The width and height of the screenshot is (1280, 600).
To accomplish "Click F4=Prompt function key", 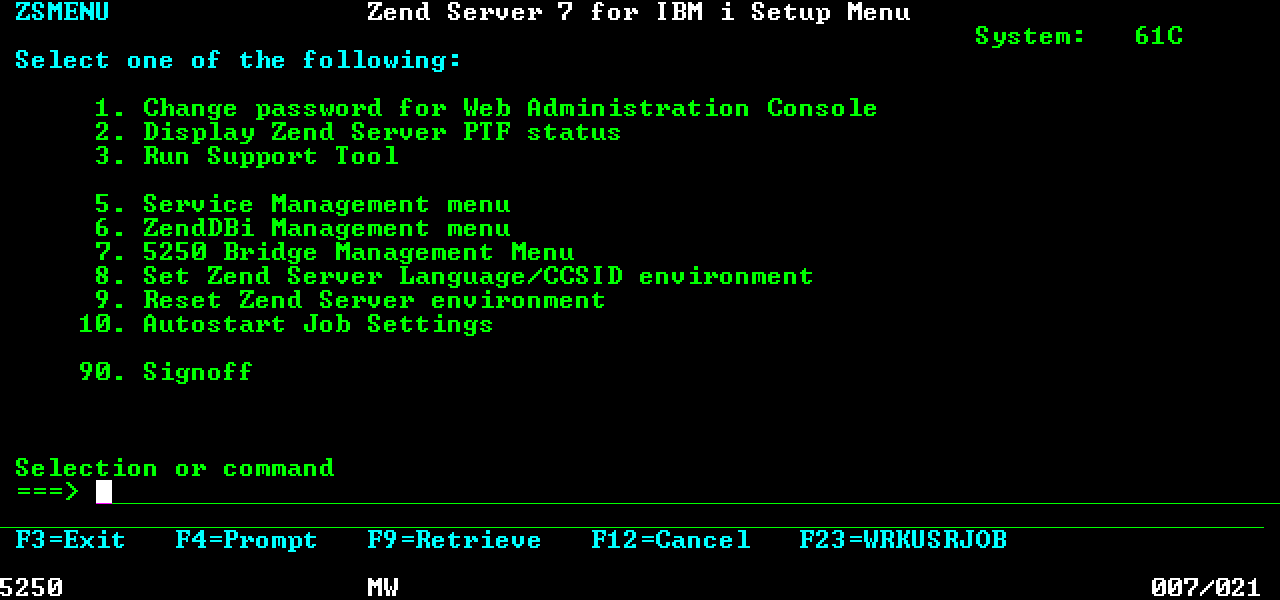I will (x=246, y=540).
